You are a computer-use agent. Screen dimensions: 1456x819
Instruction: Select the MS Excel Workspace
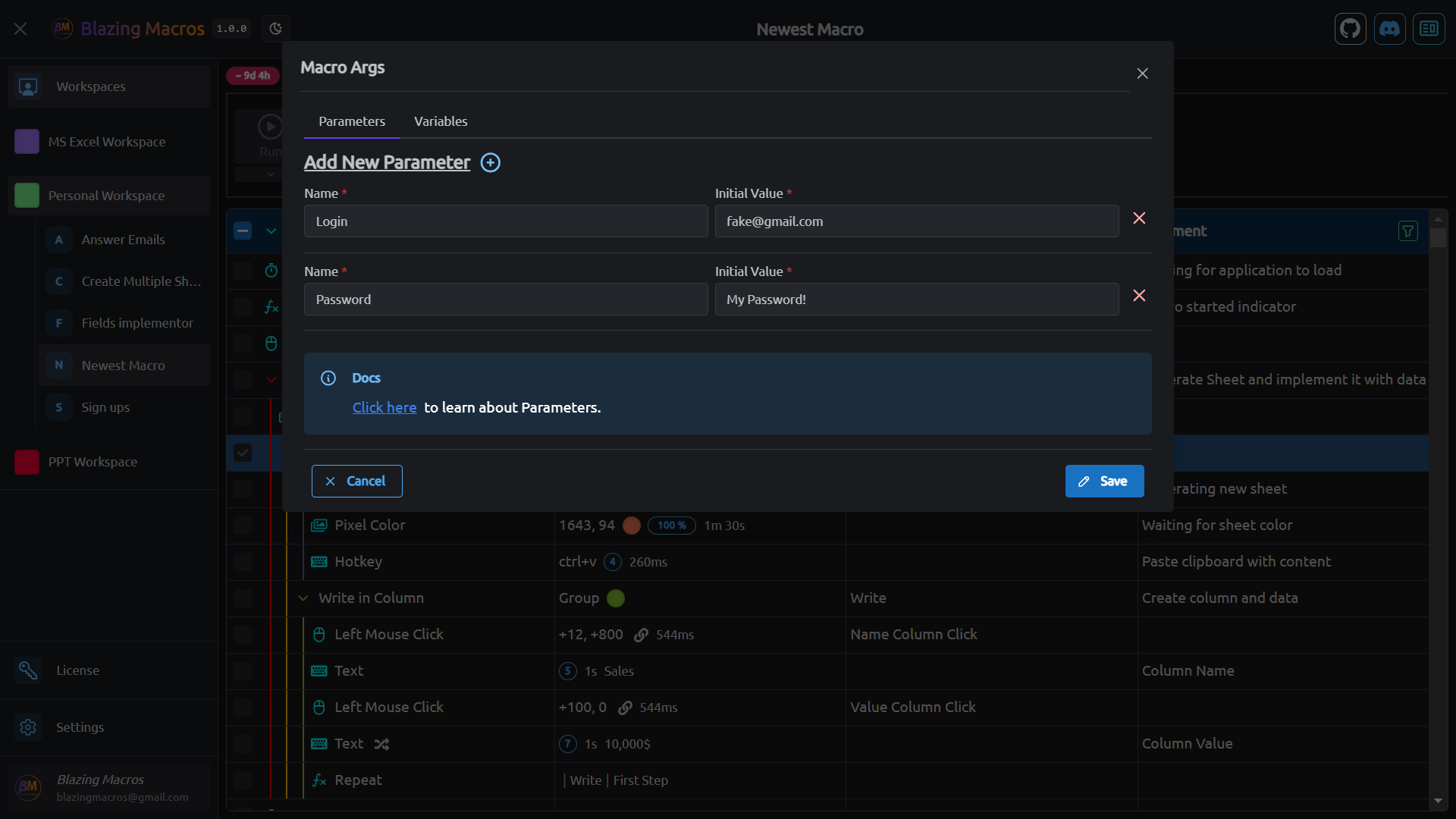[108, 142]
